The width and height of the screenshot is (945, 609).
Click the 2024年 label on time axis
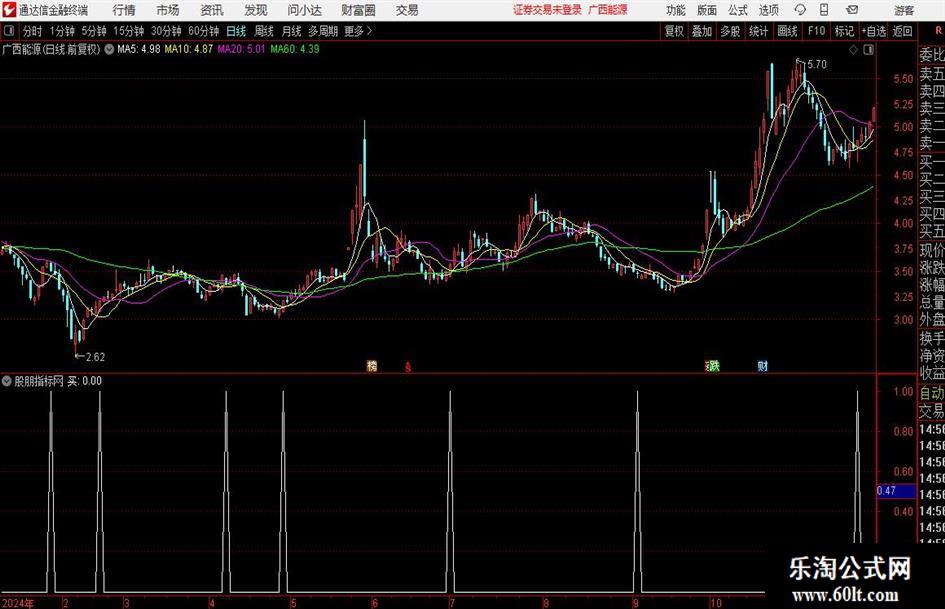19,603
